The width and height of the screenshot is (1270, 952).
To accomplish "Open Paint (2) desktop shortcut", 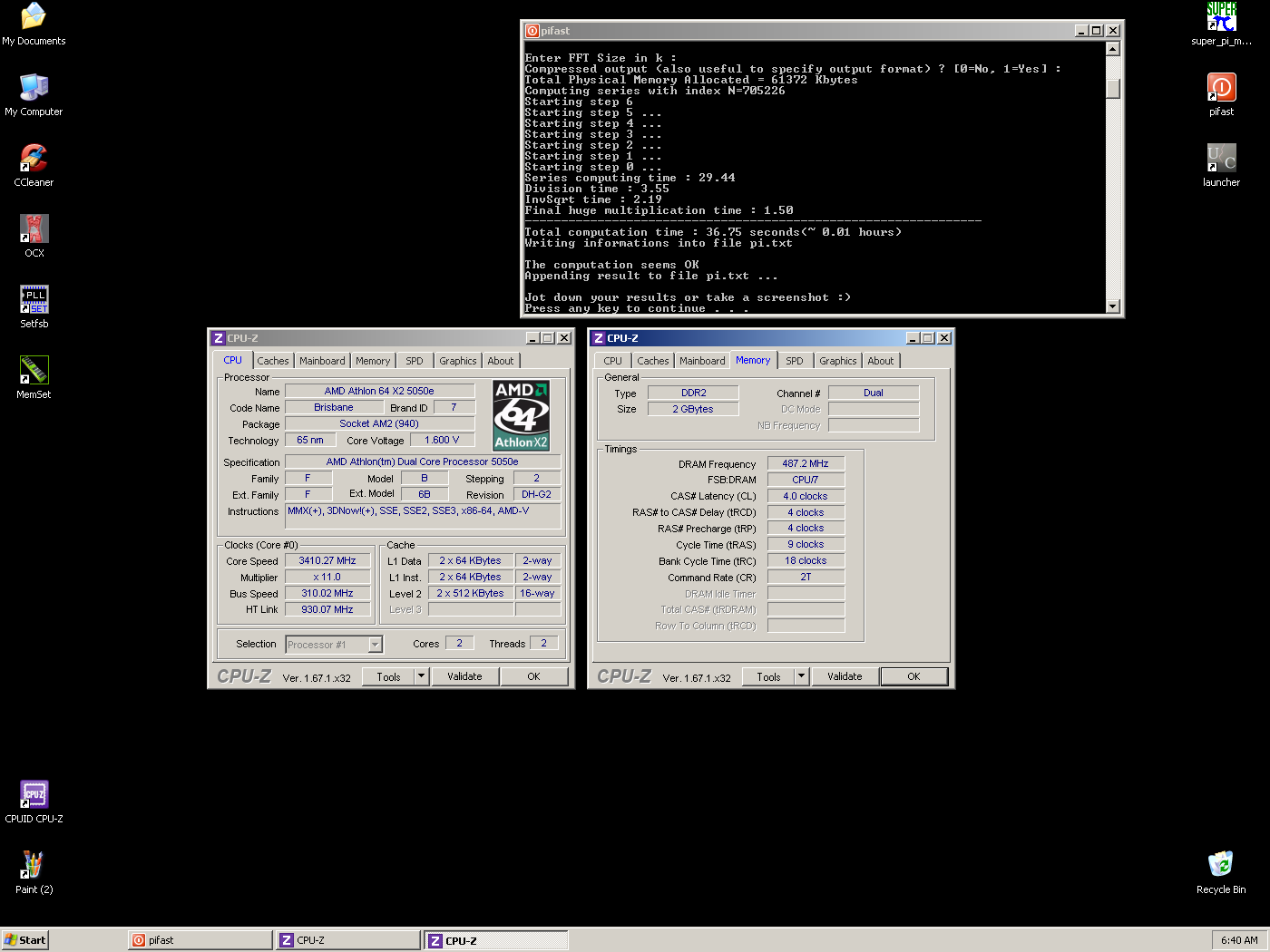I will point(34,872).
